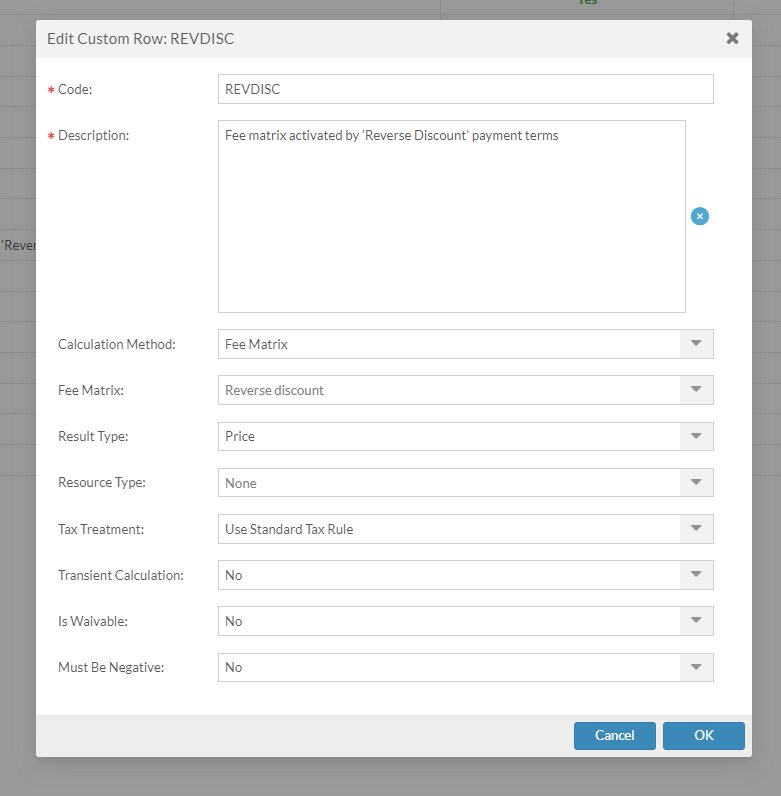
Task: Expand the Is Waivable dropdown arrow
Action: pos(696,621)
